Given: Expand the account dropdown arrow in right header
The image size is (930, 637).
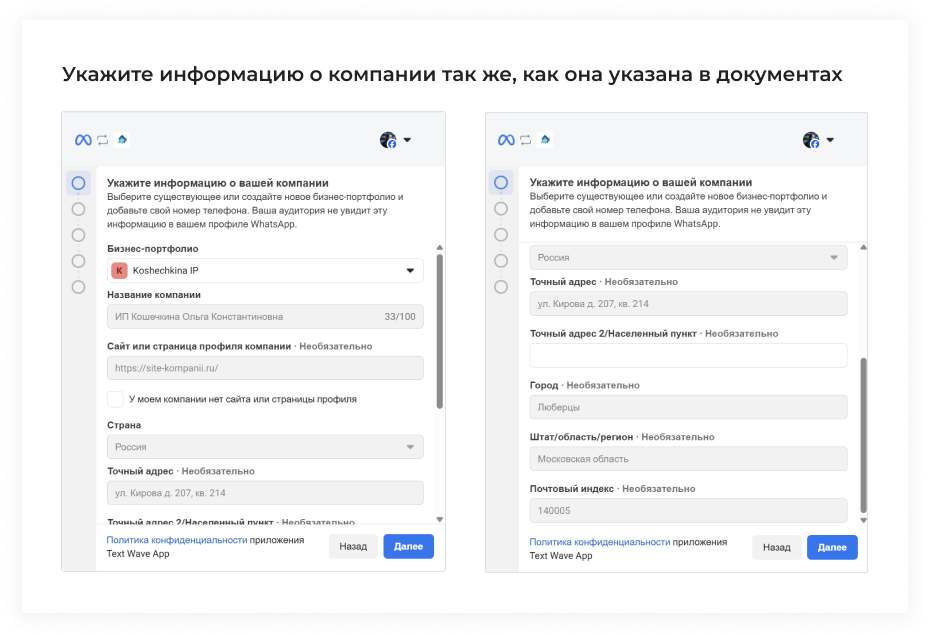Looking at the screenshot, I should point(828,140).
